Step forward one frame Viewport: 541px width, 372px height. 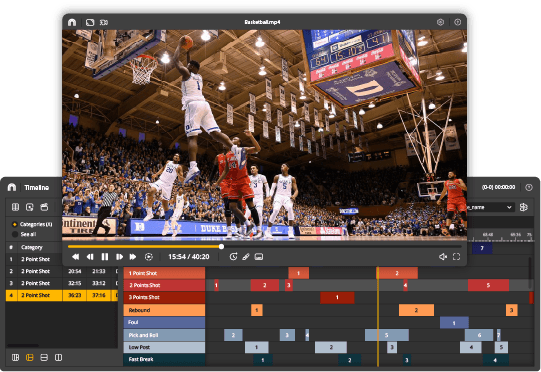(x=119, y=257)
